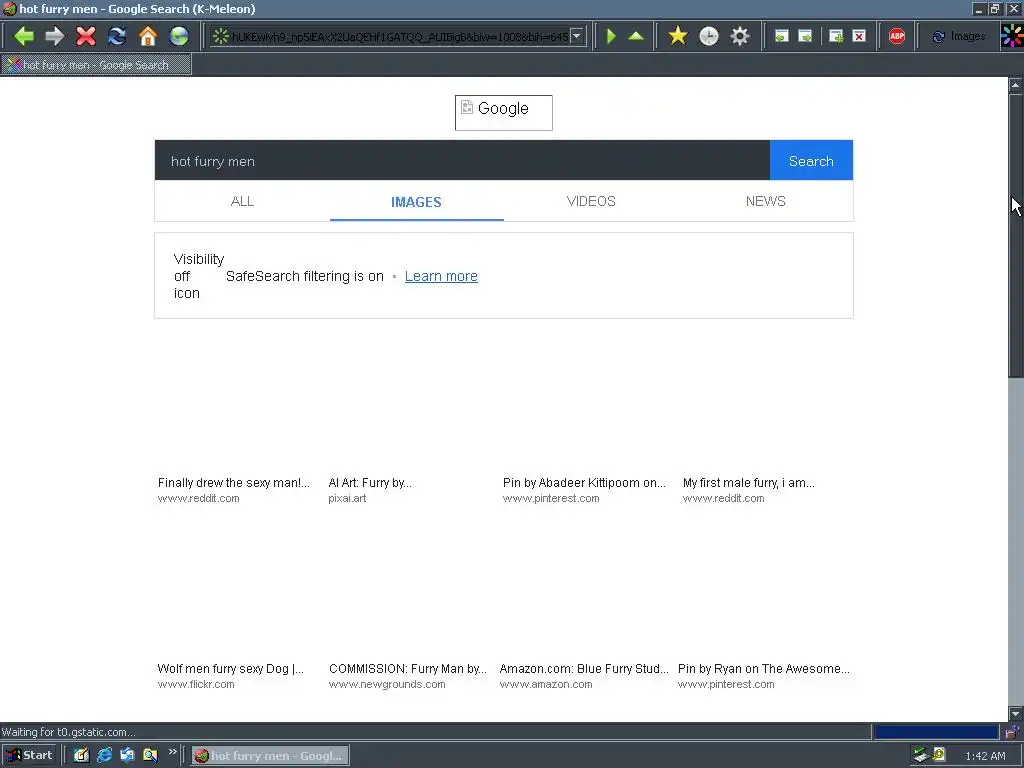
Task: Toggle the Images toolbar button
Action: click(x=958, y=36)
